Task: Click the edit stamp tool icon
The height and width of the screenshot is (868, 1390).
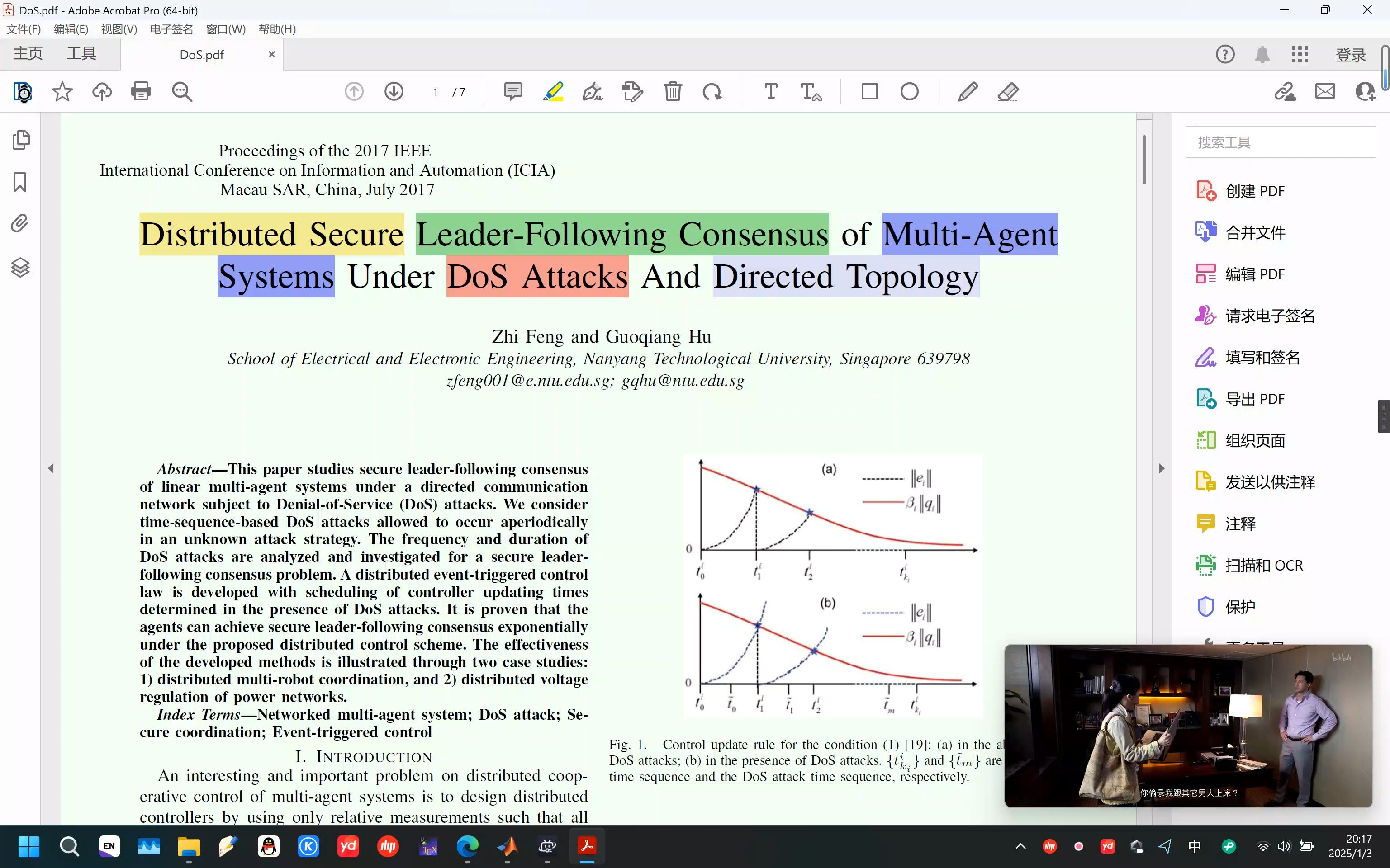Action: tap(632, 92)
